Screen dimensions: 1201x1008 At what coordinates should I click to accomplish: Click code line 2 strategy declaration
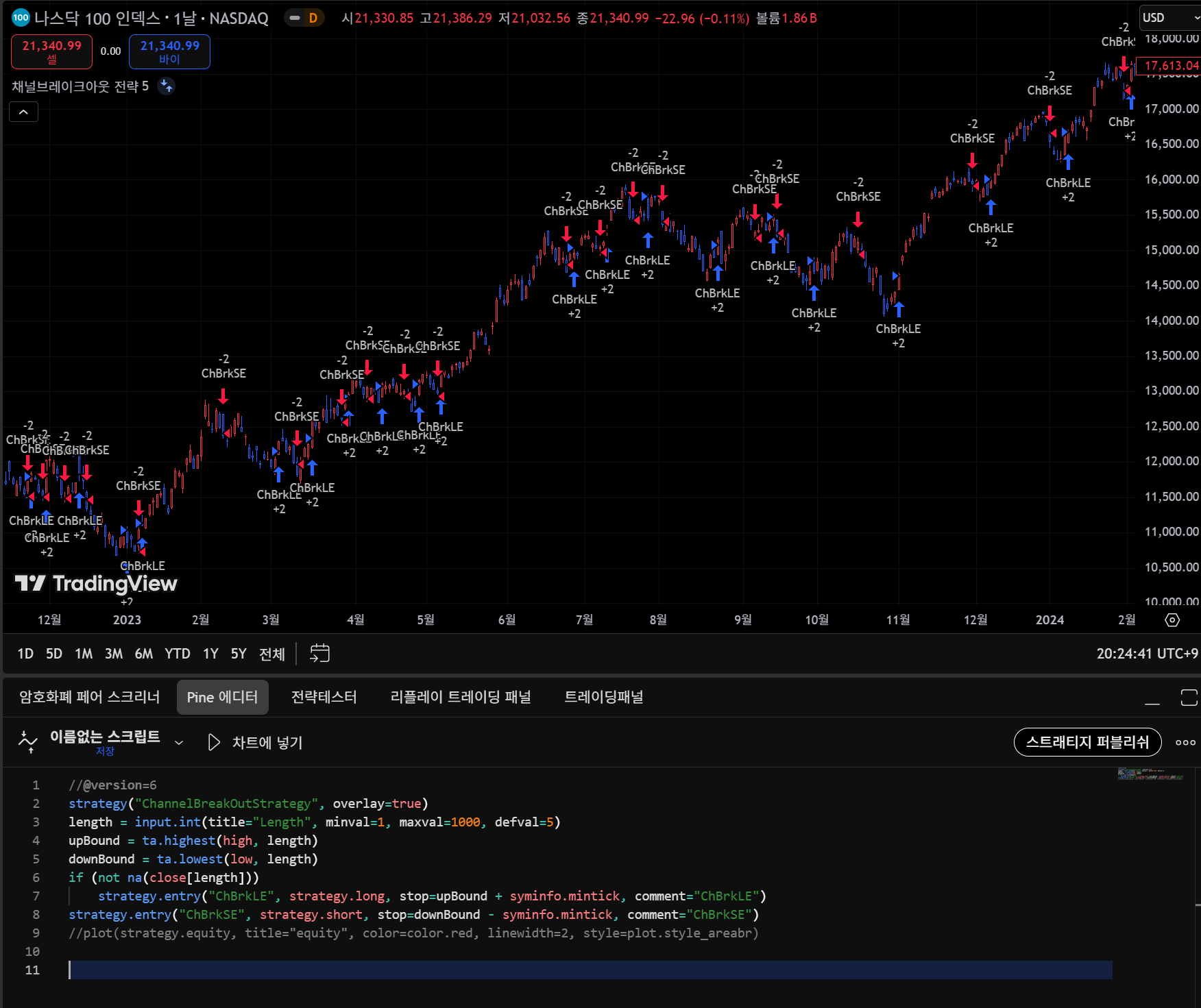[x=248, y=804]
